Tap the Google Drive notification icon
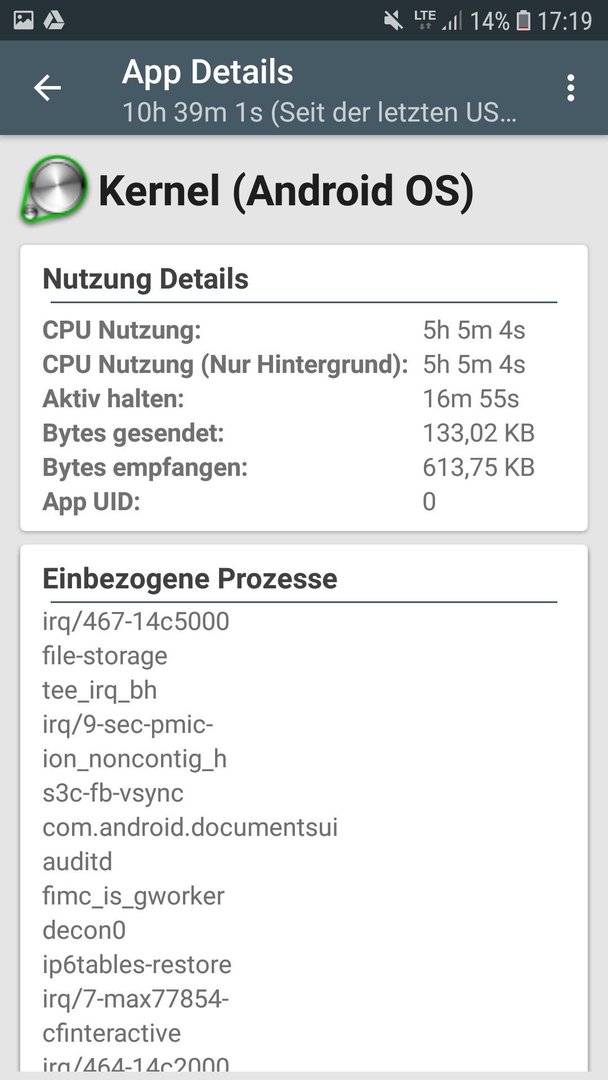The image size is (608, 1080). tap(54, 21)
